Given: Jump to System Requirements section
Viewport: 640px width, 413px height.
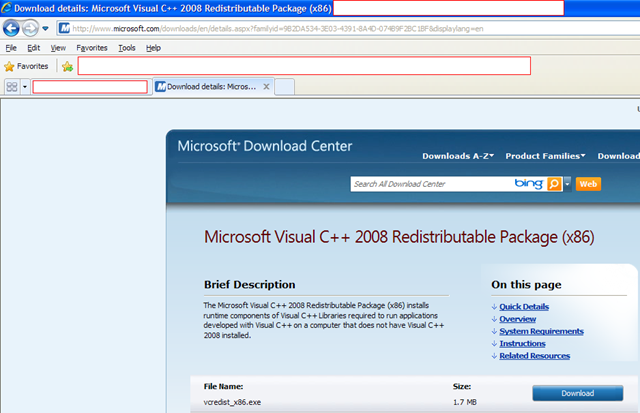Looking at the screenshot, I should click(x=541, y=331).
